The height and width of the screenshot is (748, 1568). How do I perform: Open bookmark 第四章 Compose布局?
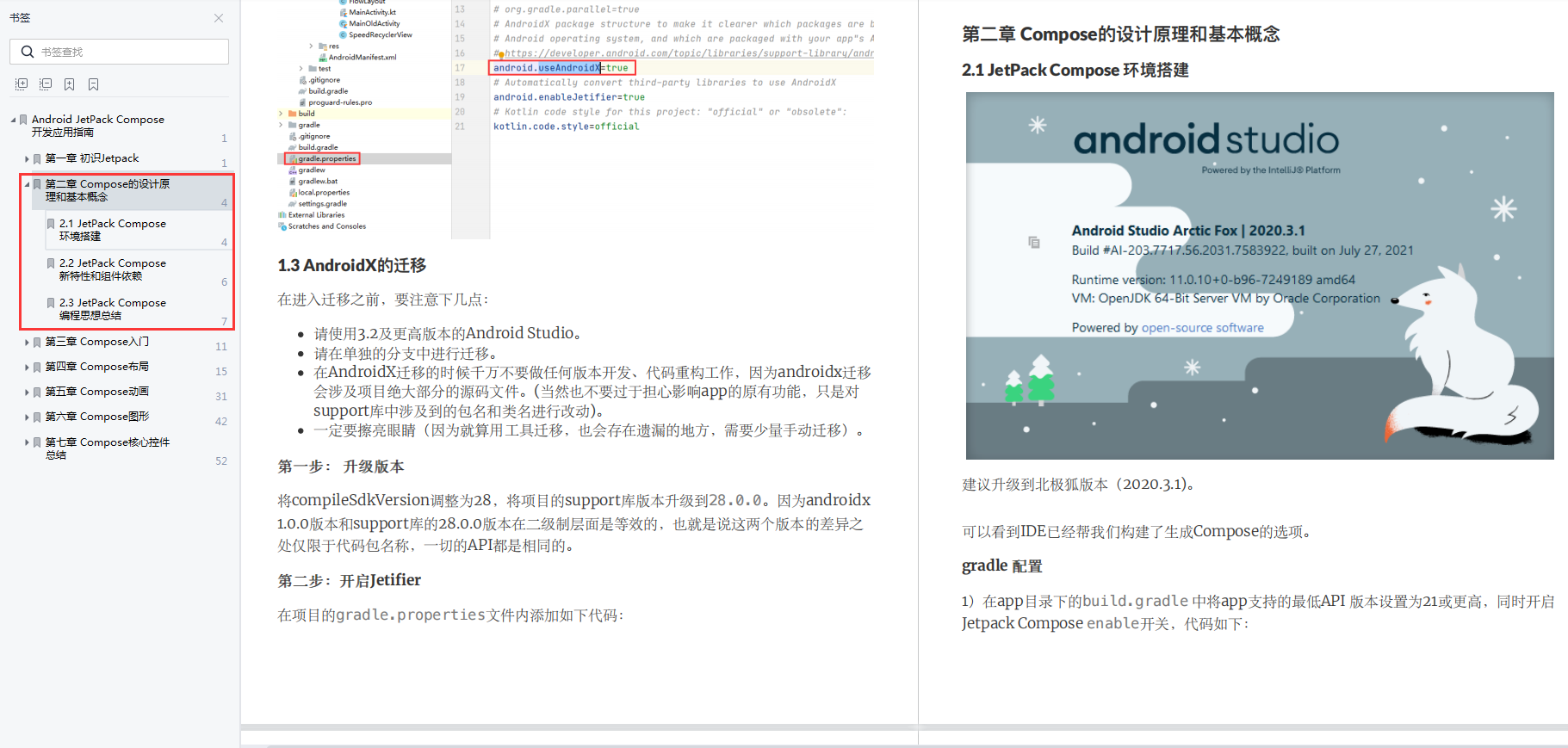coord(96,367)
